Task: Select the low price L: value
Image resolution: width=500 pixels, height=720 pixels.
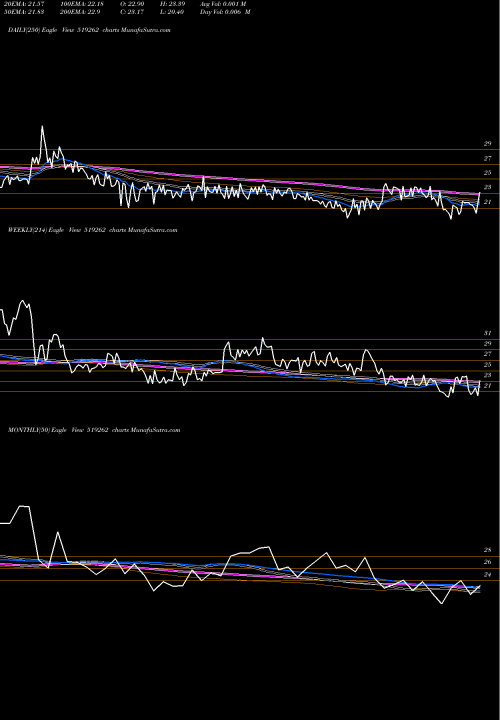Action: (172, 12)
